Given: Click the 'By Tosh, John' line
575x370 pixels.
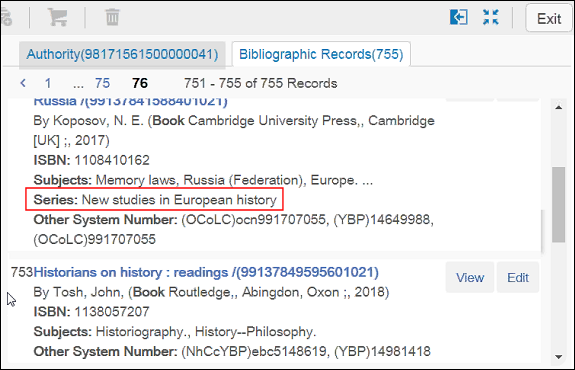Looking at the screenshot, I should pos(211,292).
